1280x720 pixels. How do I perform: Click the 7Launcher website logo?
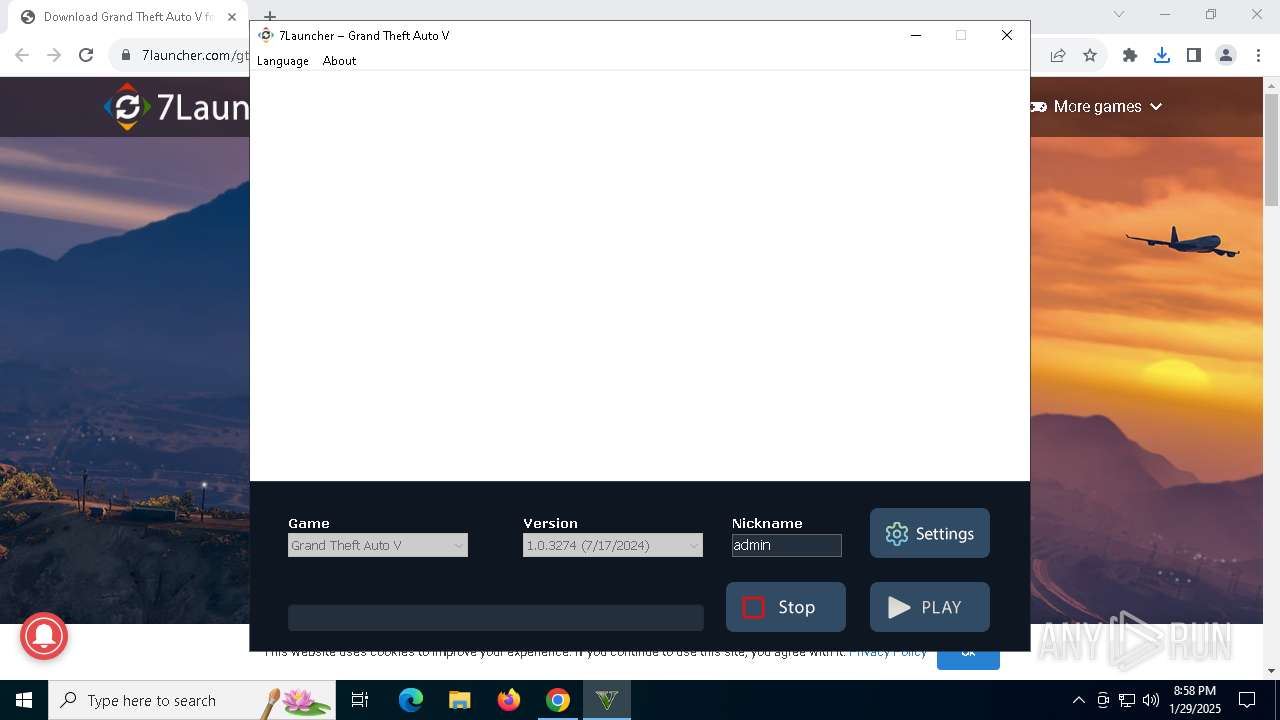pos(176,107)
